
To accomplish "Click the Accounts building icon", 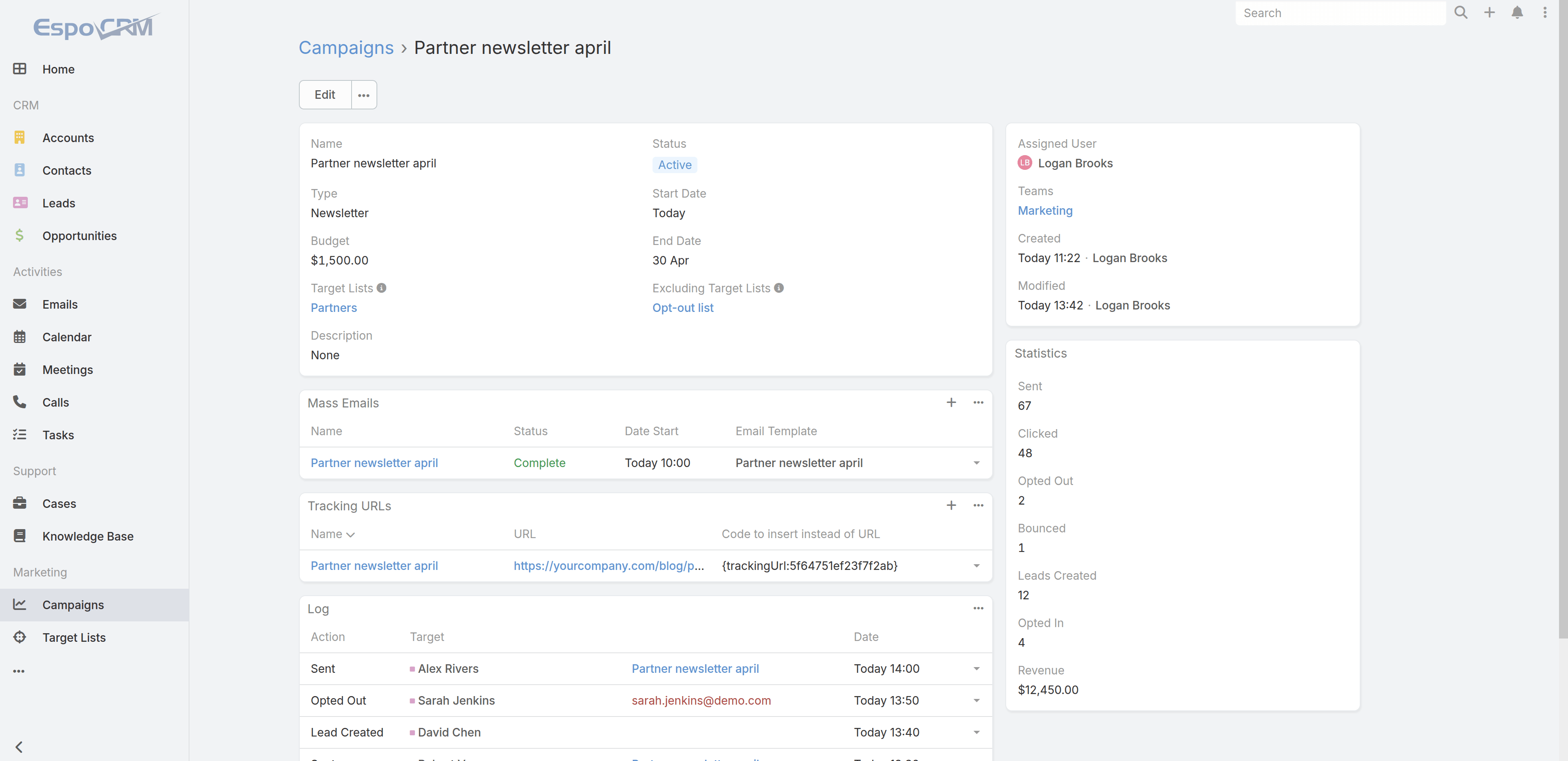I will point(20,138).
